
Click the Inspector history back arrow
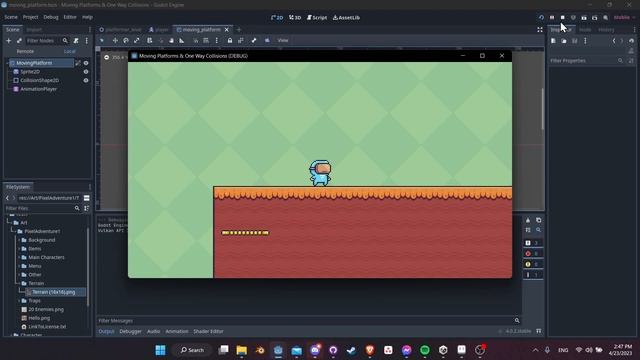pyautogui.click(x=613, y=41)
